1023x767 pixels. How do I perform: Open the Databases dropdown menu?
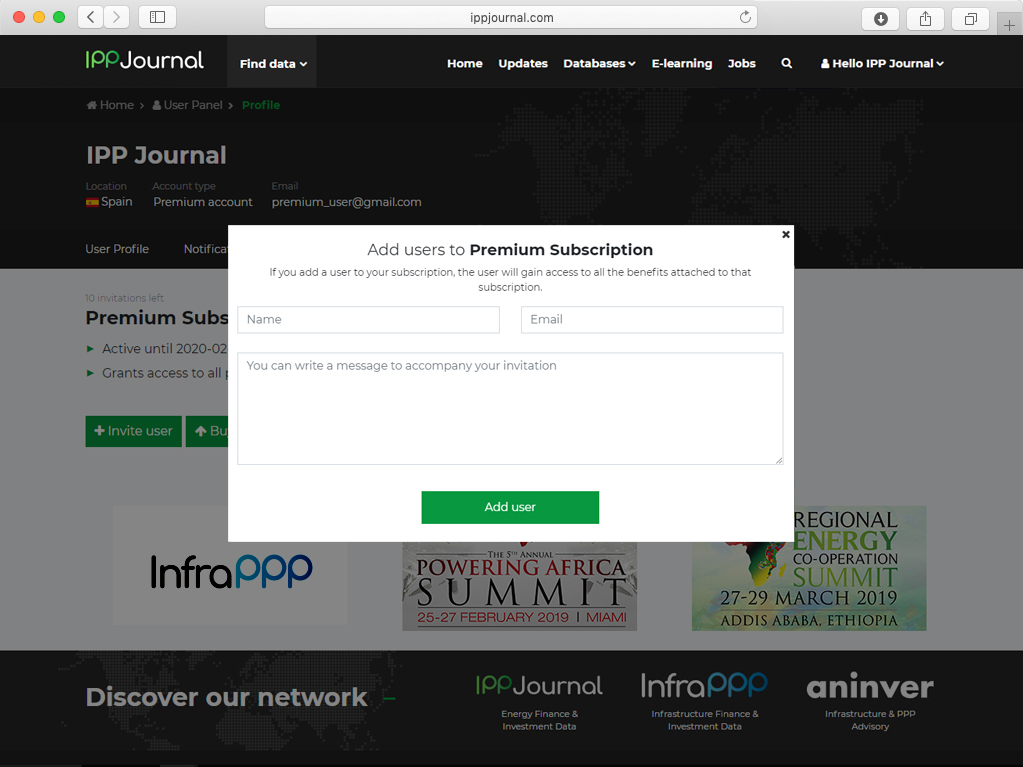click(x=599, y=63)
